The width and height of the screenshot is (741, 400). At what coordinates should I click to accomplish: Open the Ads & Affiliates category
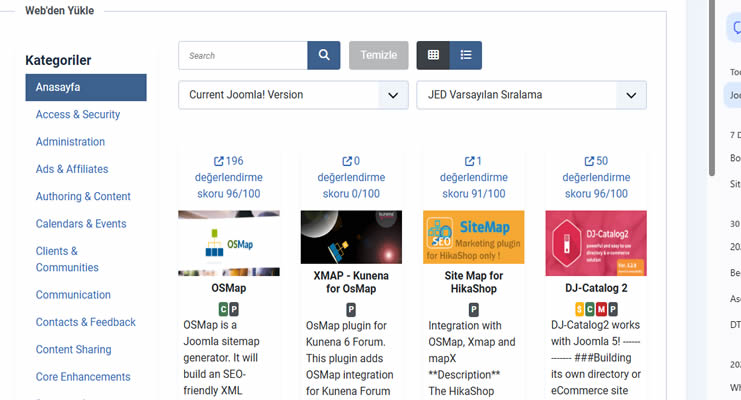[72, 169]
